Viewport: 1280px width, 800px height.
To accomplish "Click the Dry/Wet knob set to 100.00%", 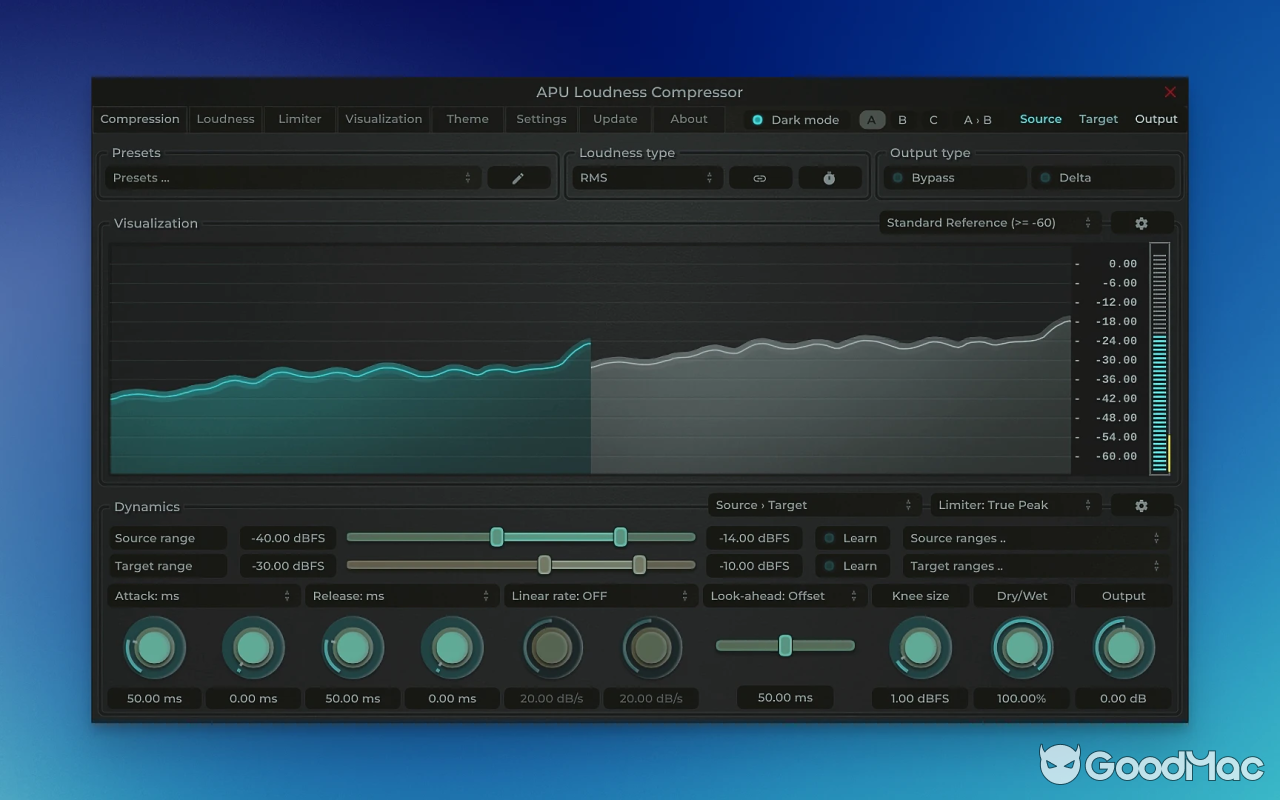I will (1022, 647).
